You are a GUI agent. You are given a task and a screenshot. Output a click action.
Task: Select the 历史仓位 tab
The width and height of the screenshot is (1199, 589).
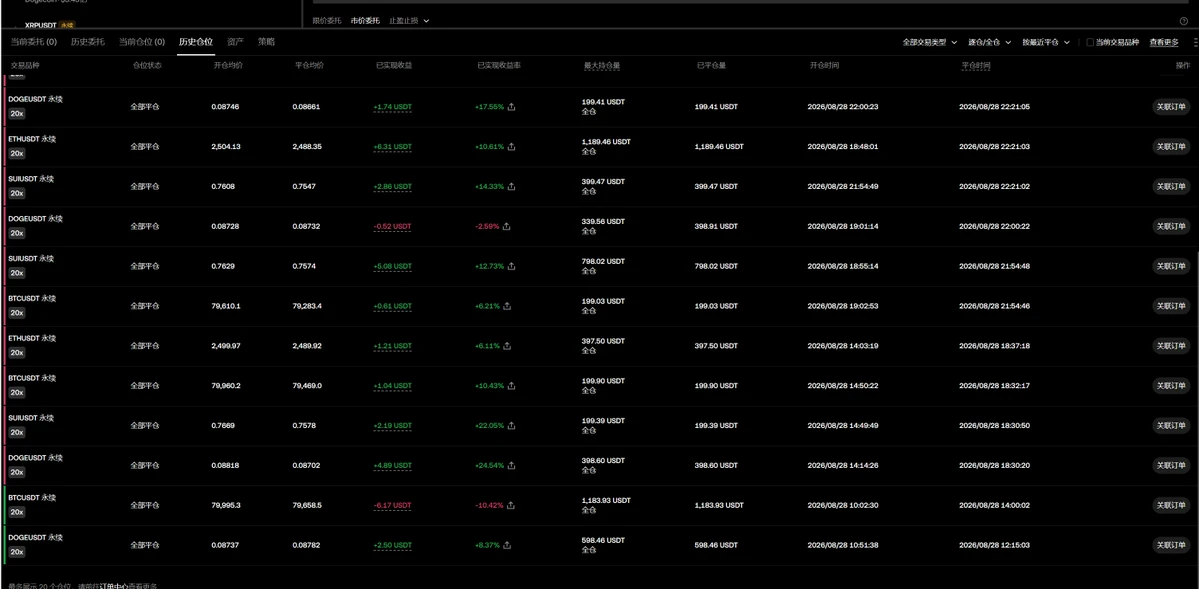pos(195,42)
